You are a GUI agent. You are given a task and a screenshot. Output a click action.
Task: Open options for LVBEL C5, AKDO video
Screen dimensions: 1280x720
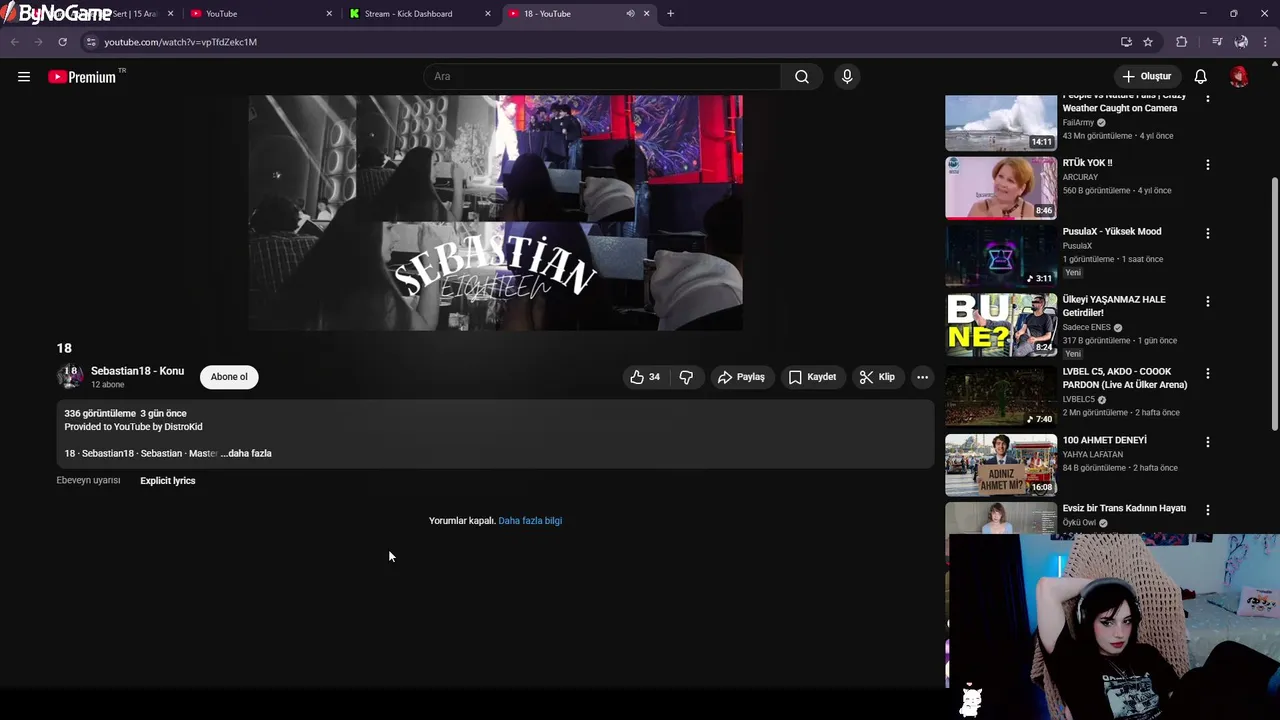[1207, 373]
